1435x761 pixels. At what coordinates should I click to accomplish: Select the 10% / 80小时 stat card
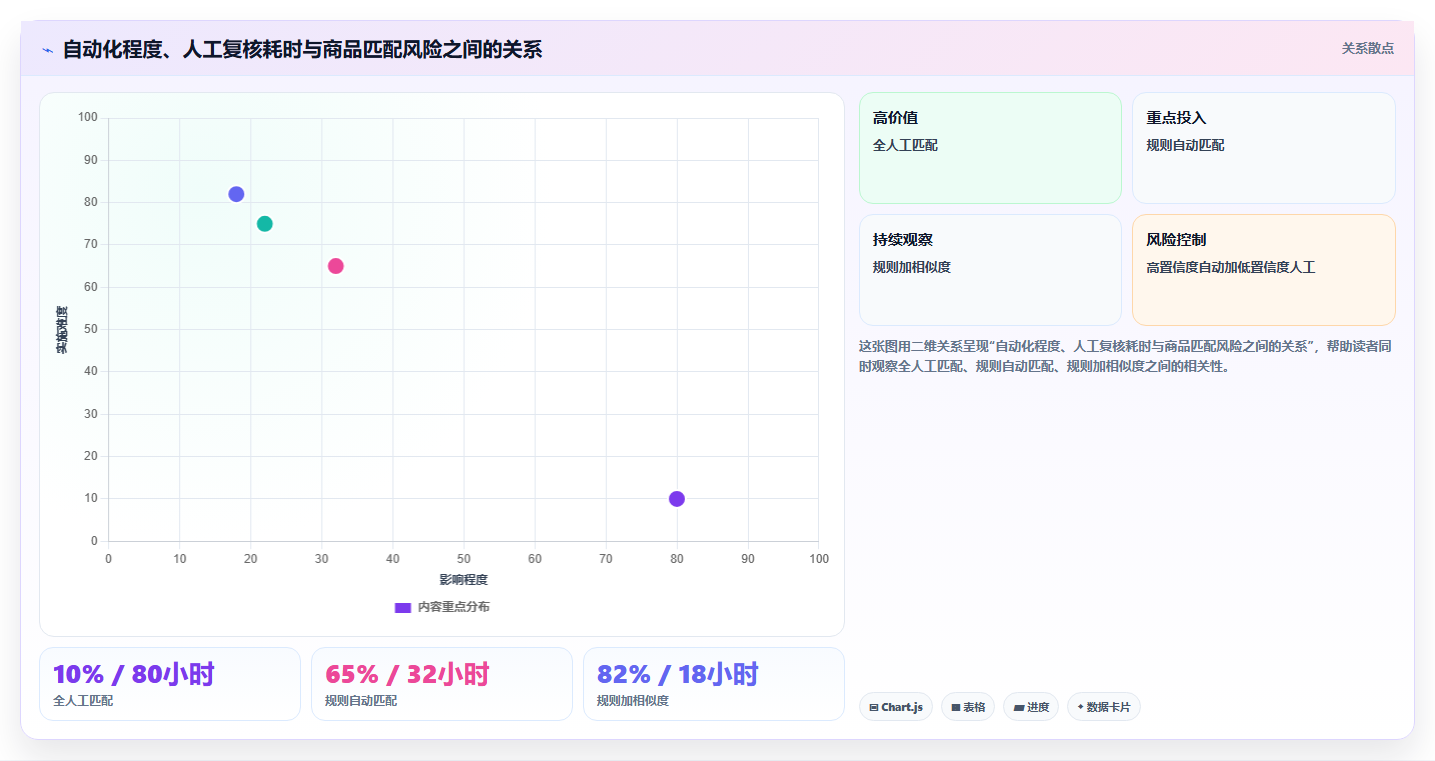tap(170, 684)
